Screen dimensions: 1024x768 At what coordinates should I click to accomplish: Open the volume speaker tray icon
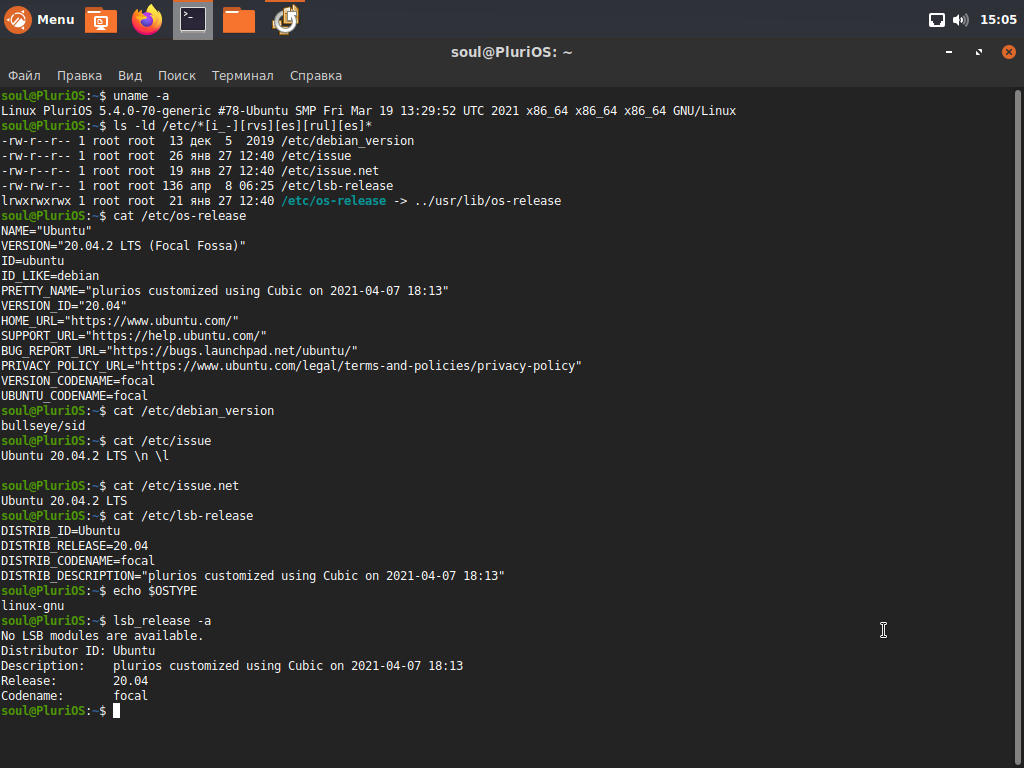[x=961, y=20]
